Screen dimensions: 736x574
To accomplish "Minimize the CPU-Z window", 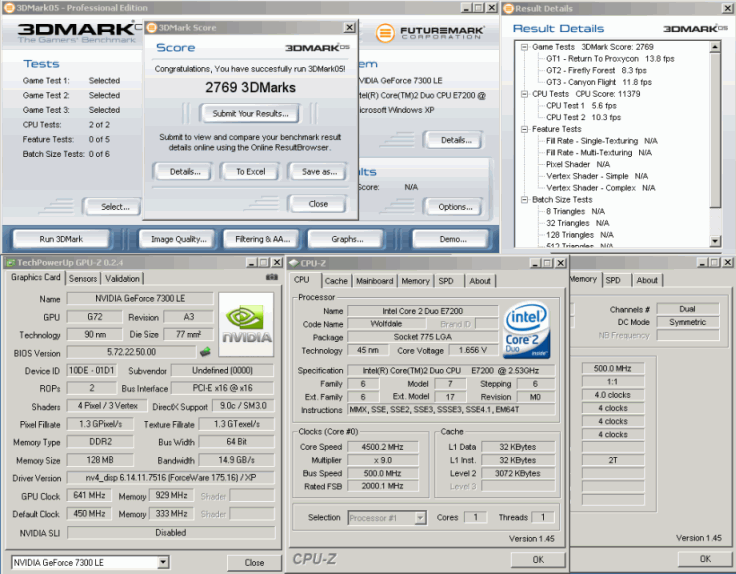I will click(x=535, y=263).
